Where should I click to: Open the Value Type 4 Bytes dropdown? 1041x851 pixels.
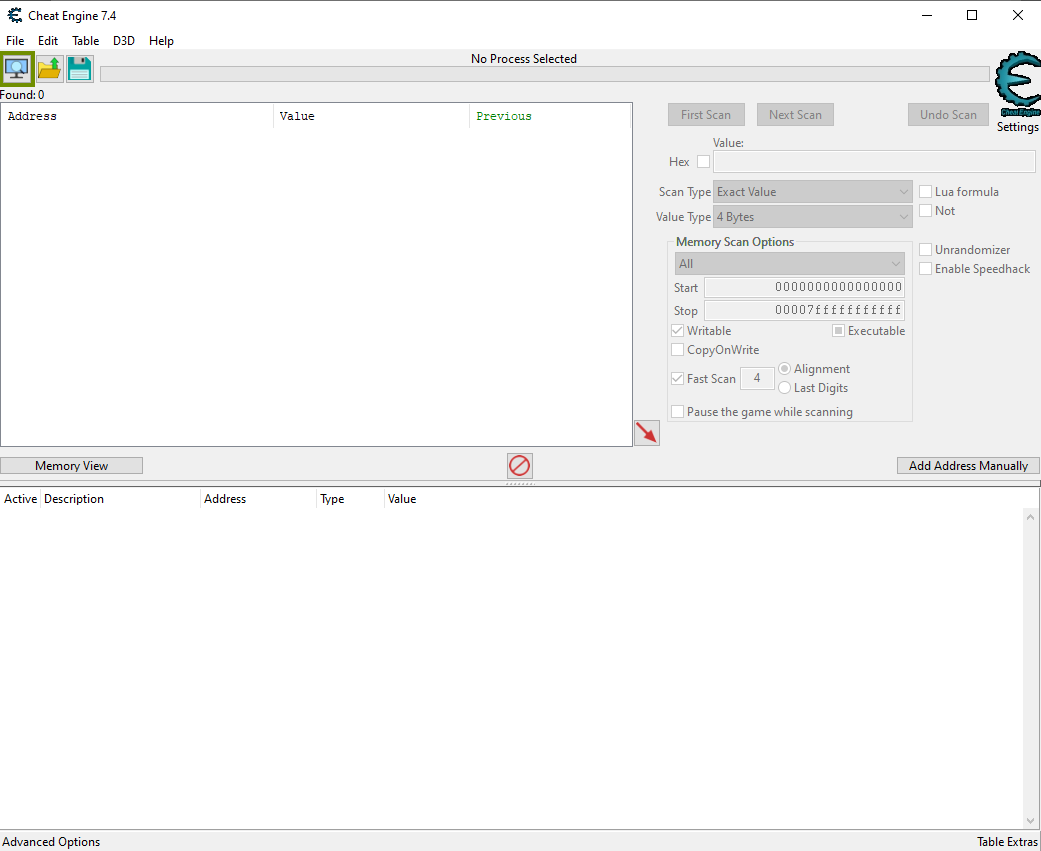click(812, 217)
